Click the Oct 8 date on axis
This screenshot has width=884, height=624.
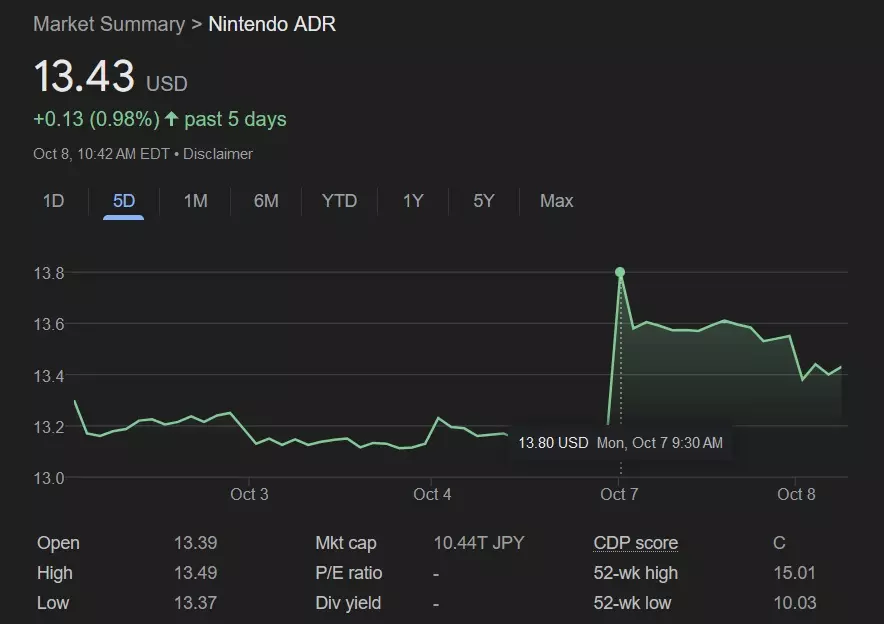(797, 494)
